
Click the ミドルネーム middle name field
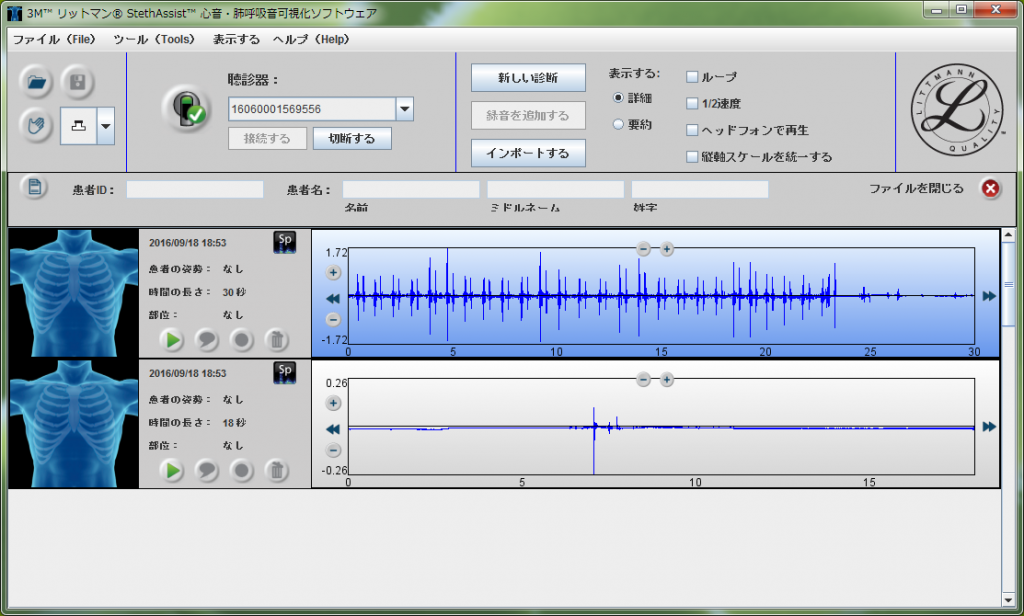tap(555, 189)
